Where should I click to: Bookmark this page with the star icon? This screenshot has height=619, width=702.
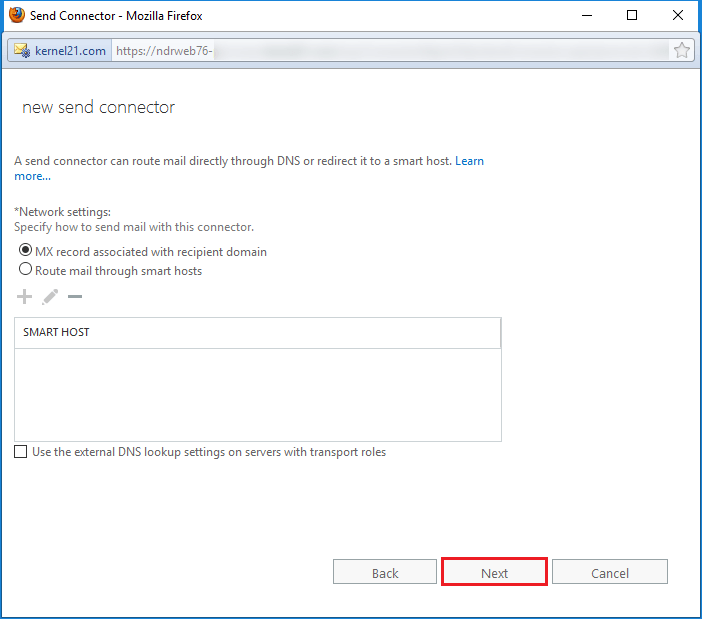coord(681,51)
